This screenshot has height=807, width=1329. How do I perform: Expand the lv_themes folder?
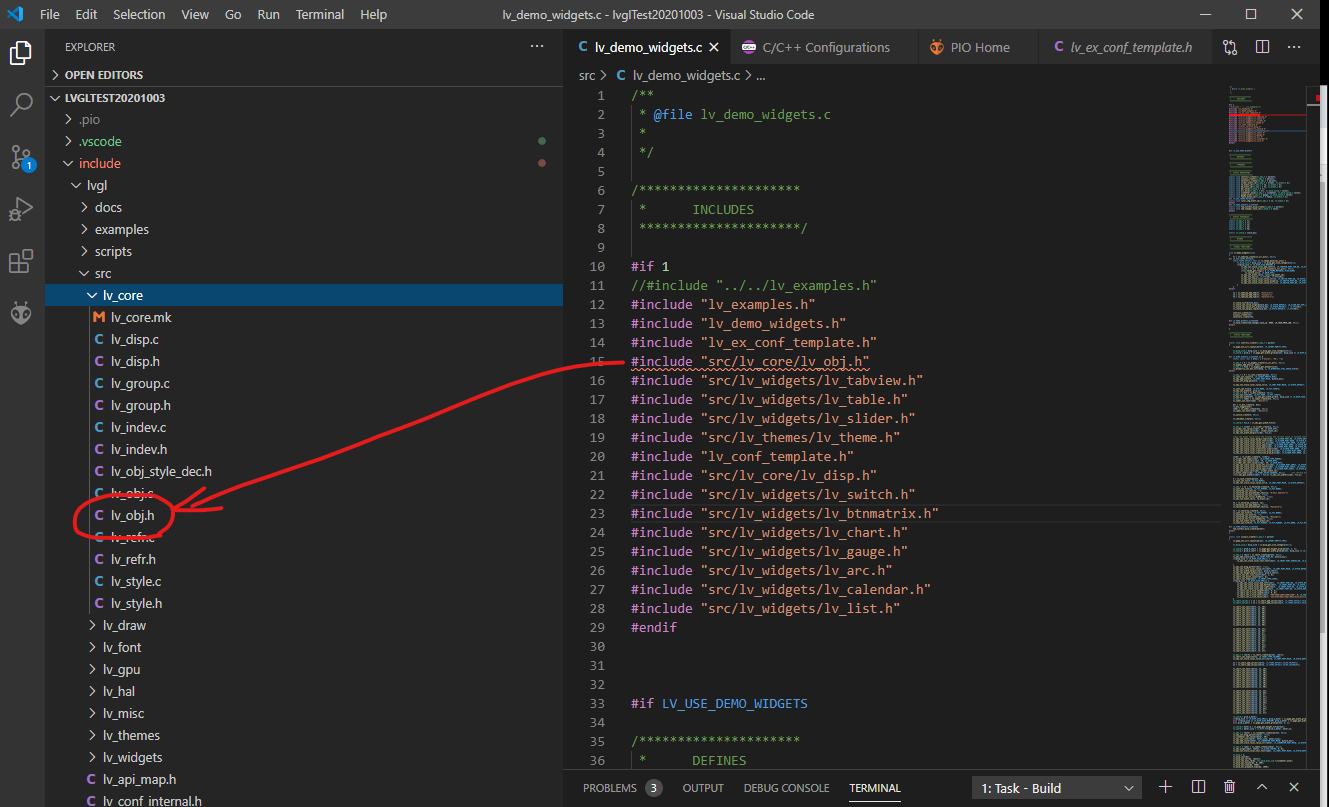[304, 735]
